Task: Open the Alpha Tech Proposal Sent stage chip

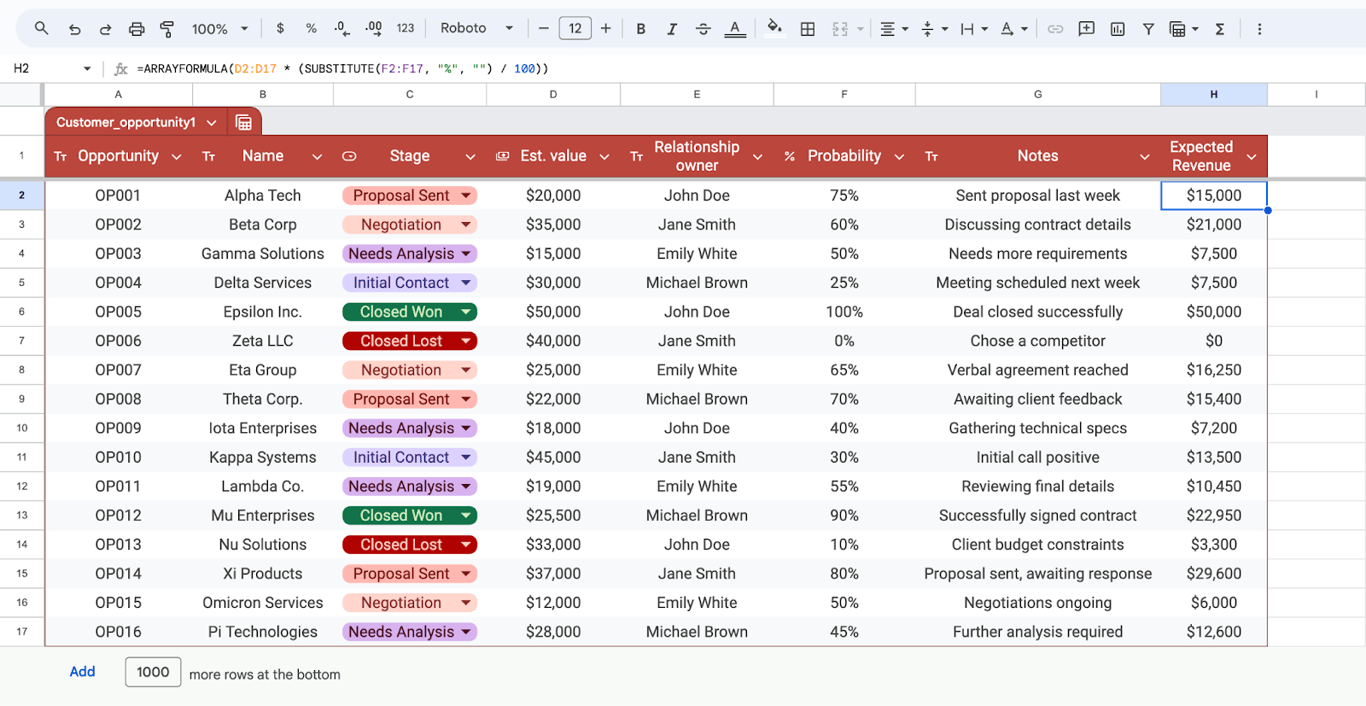Action: click(410, 196)
